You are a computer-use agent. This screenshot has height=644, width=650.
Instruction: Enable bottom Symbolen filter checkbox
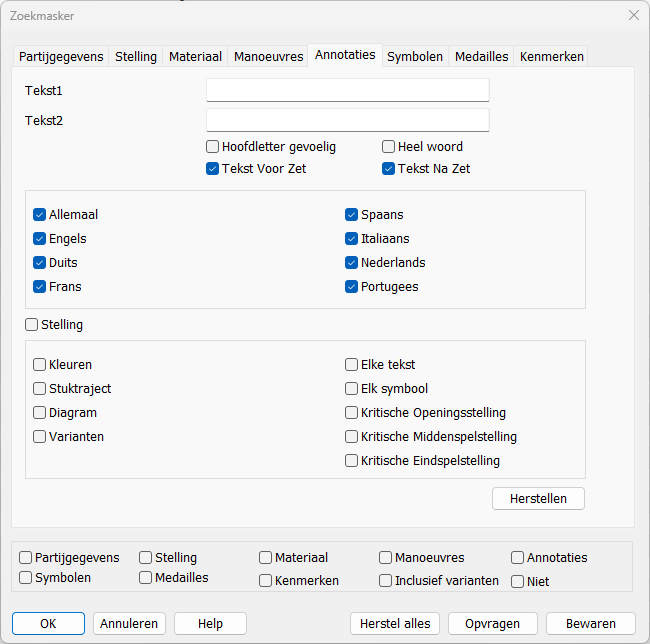click(26, 577)
